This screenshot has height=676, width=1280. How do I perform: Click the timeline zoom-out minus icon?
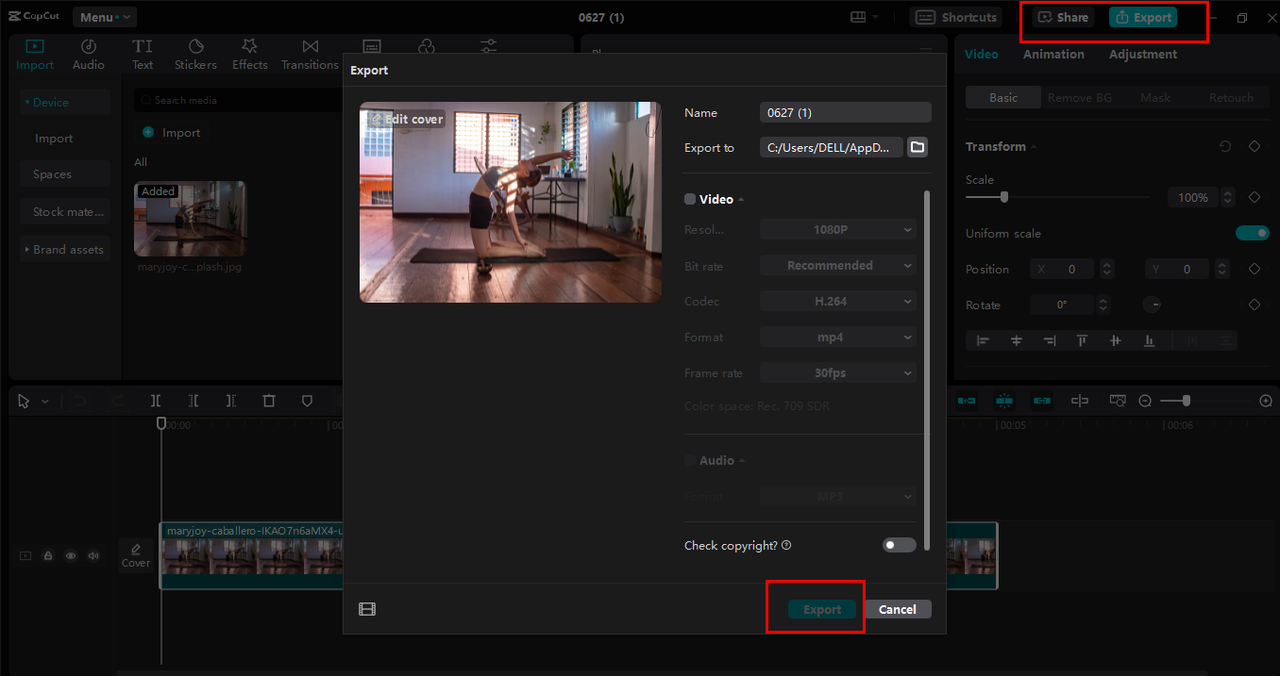[x=1146, y=400]
